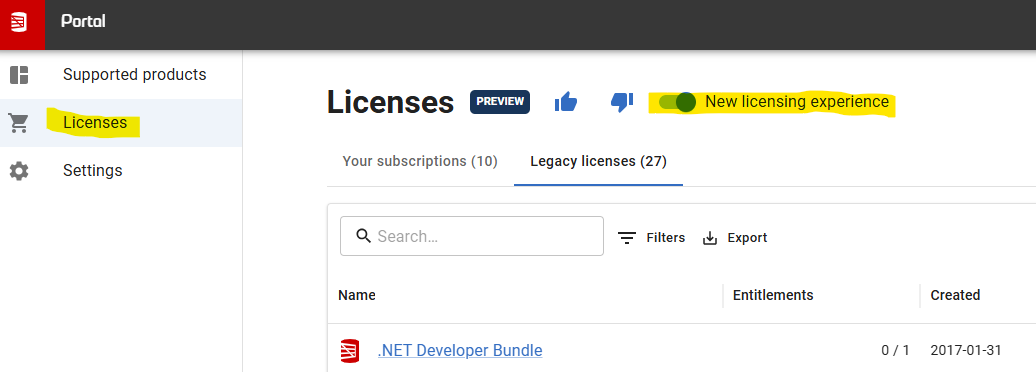Click the red database logo in header
Image resolution: width=1036 pixels, height=372 pixels.
point(20,21)
